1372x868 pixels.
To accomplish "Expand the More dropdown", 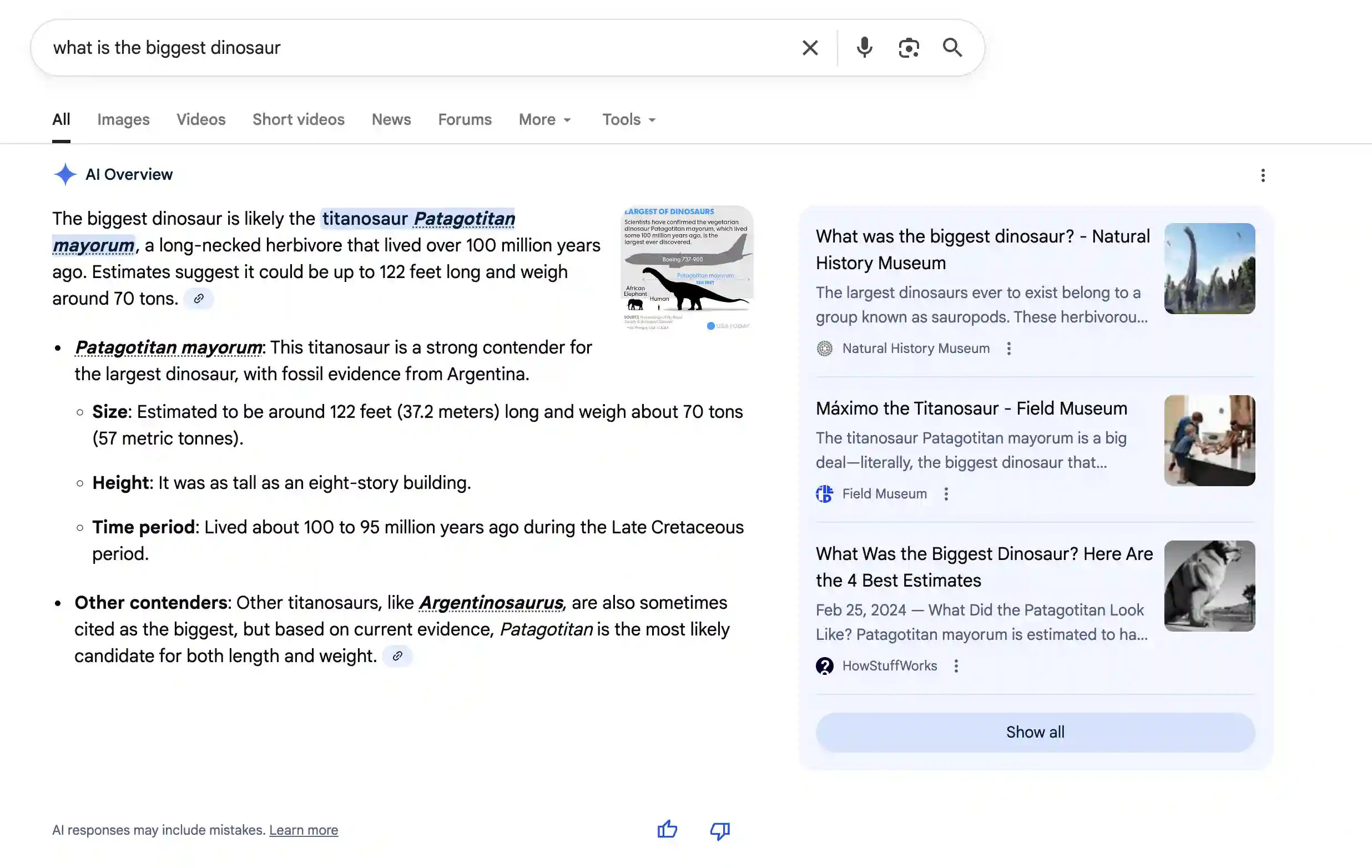I will [x=544, y=120].
